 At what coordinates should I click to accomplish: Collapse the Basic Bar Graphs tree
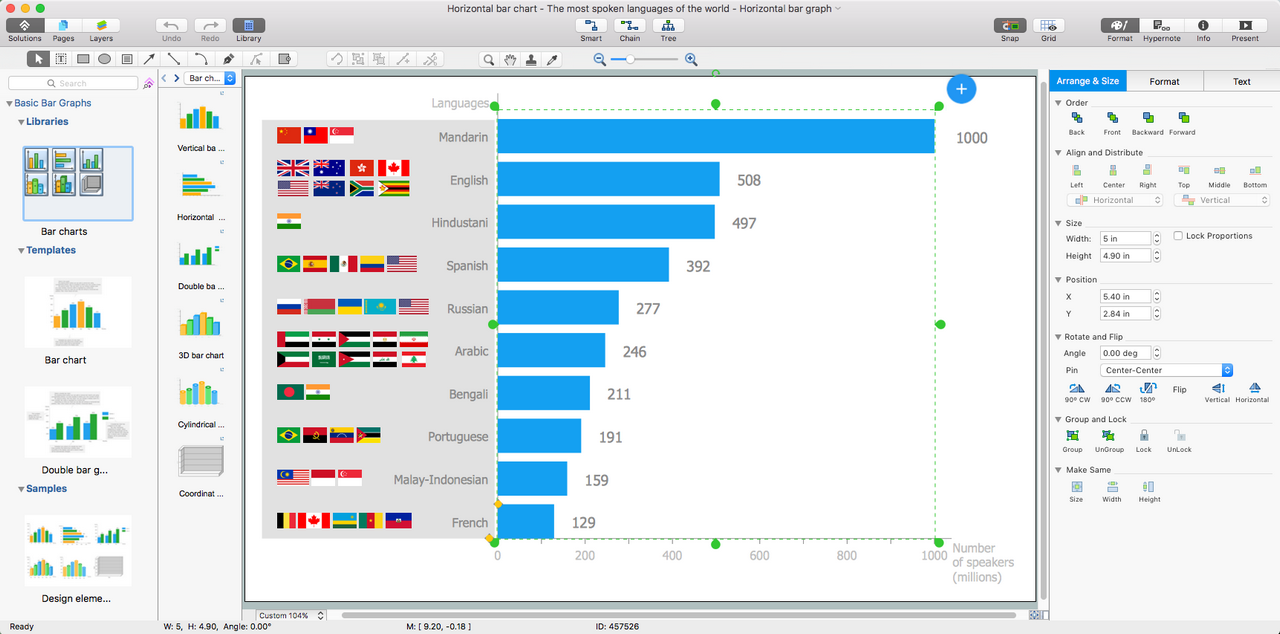pyautogui.click(x=9, y=103)
